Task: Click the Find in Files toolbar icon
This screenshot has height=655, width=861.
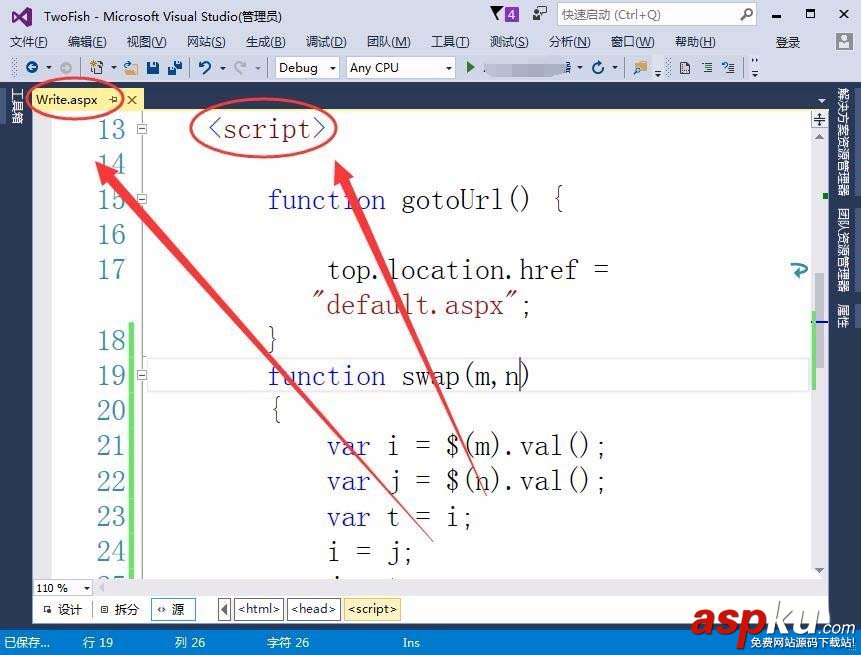Action: (638, 68)
